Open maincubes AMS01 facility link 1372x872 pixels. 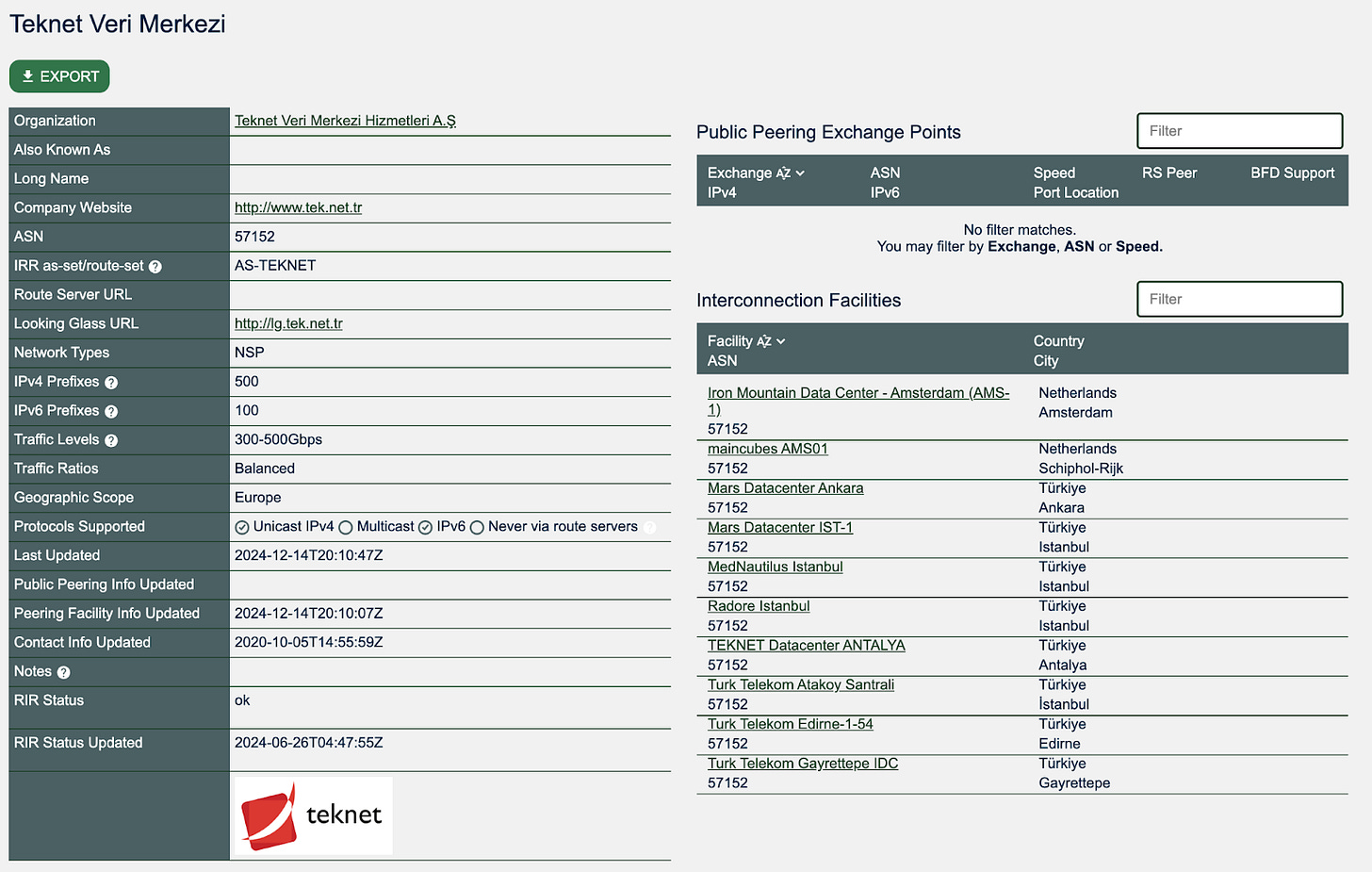[x=768, y=449]
